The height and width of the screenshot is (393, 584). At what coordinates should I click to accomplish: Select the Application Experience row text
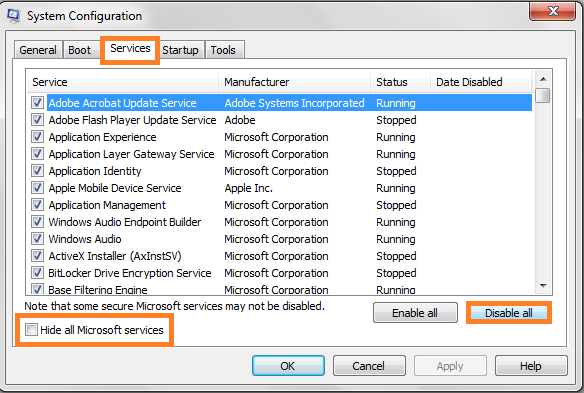(x=102, y=137)
